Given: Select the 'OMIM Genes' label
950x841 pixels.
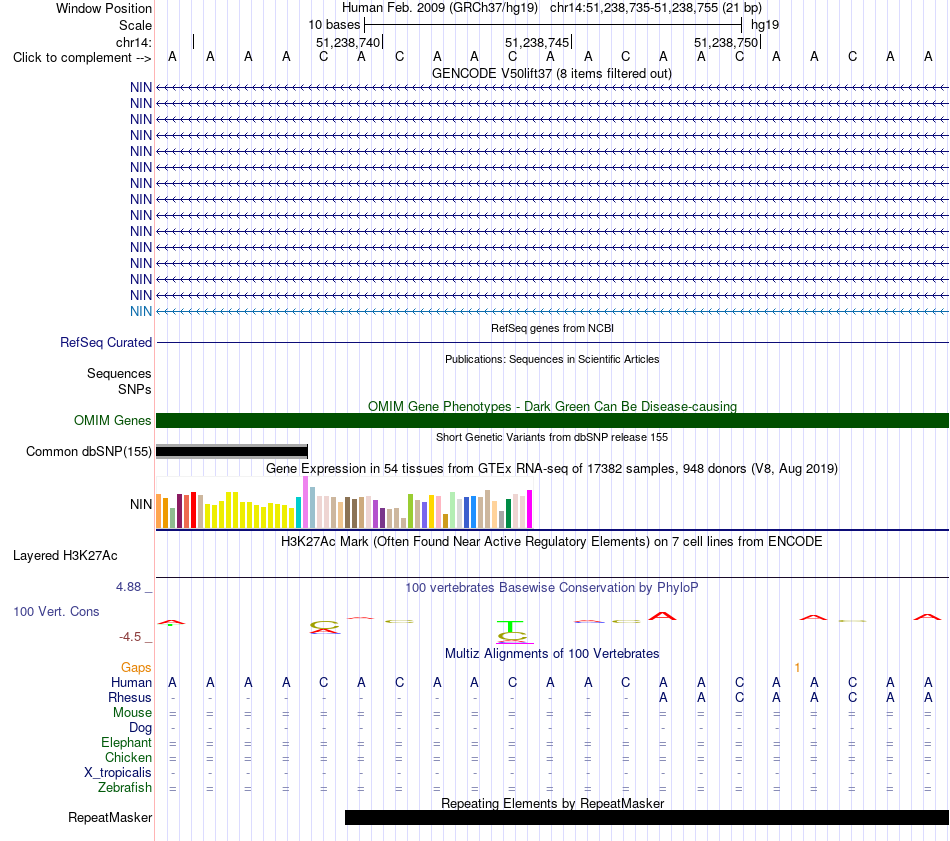Looking at the screenshot, I should [112, 420].
